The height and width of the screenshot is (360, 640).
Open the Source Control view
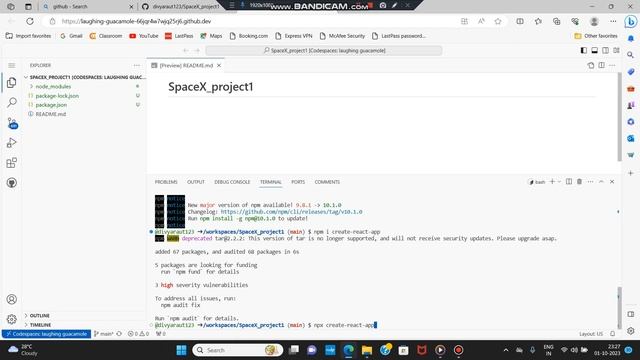(12, 123)
